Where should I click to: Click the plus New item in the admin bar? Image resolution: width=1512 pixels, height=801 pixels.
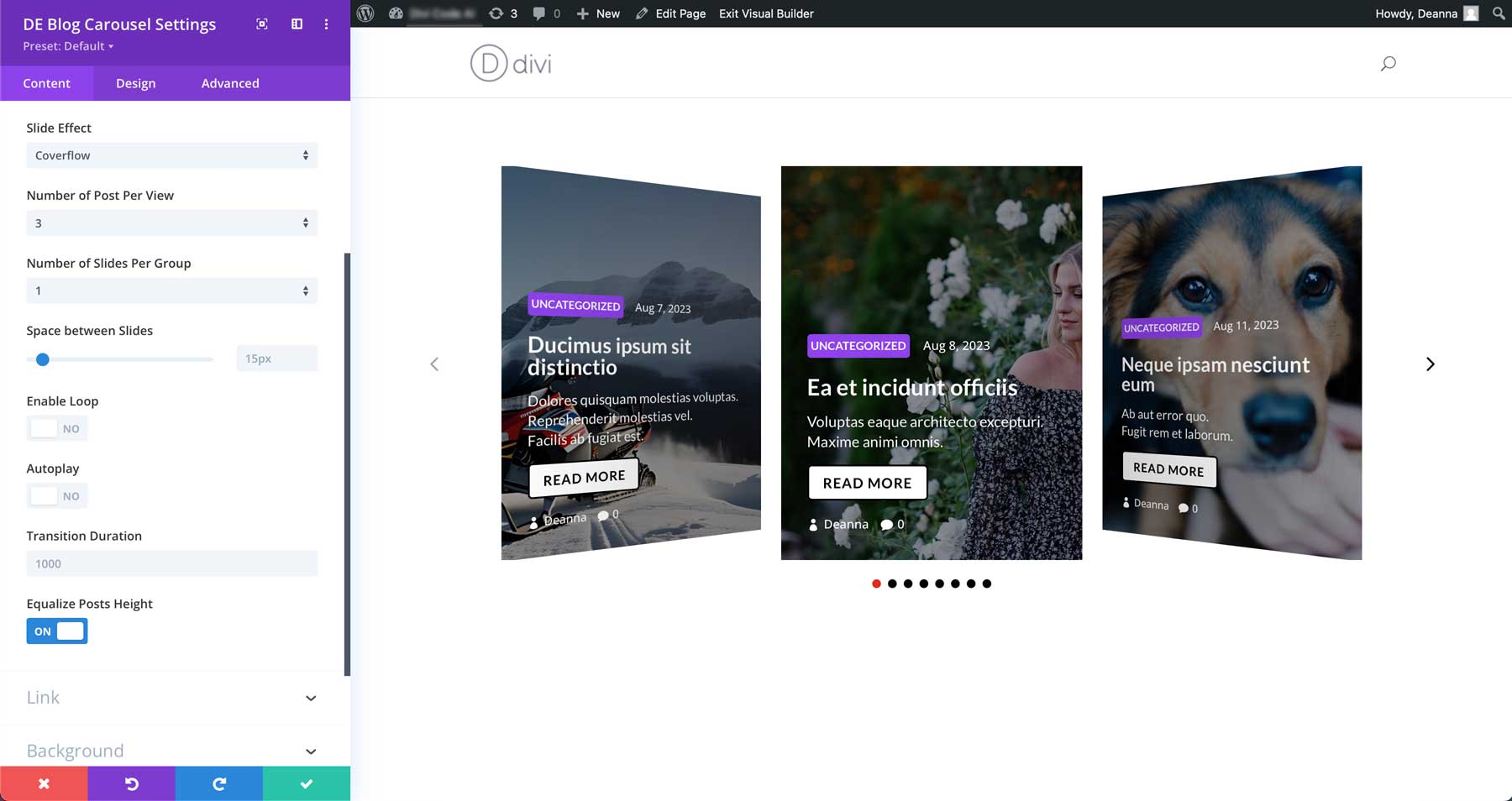click(598, 13)
